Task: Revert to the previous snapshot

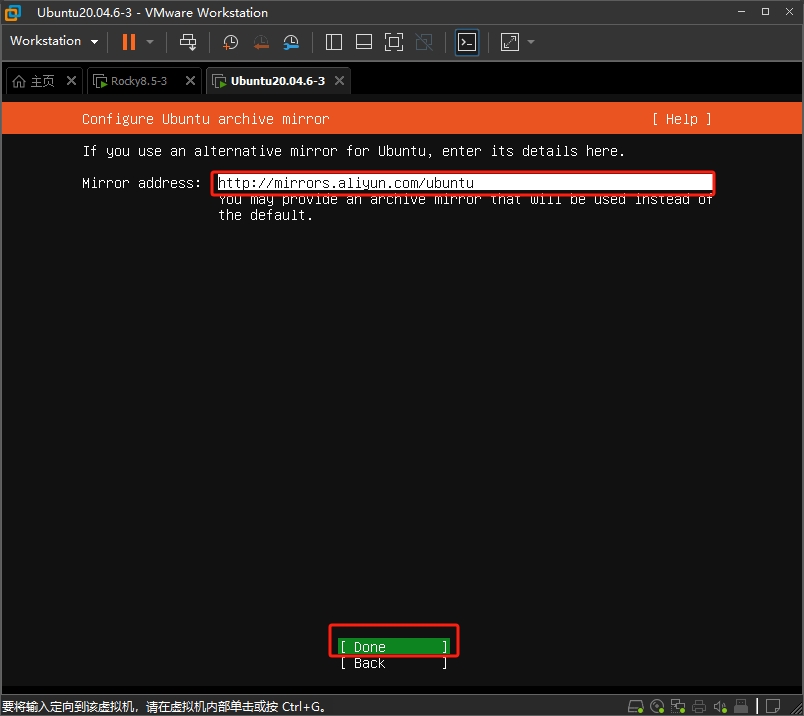Action: pos(261,42)
